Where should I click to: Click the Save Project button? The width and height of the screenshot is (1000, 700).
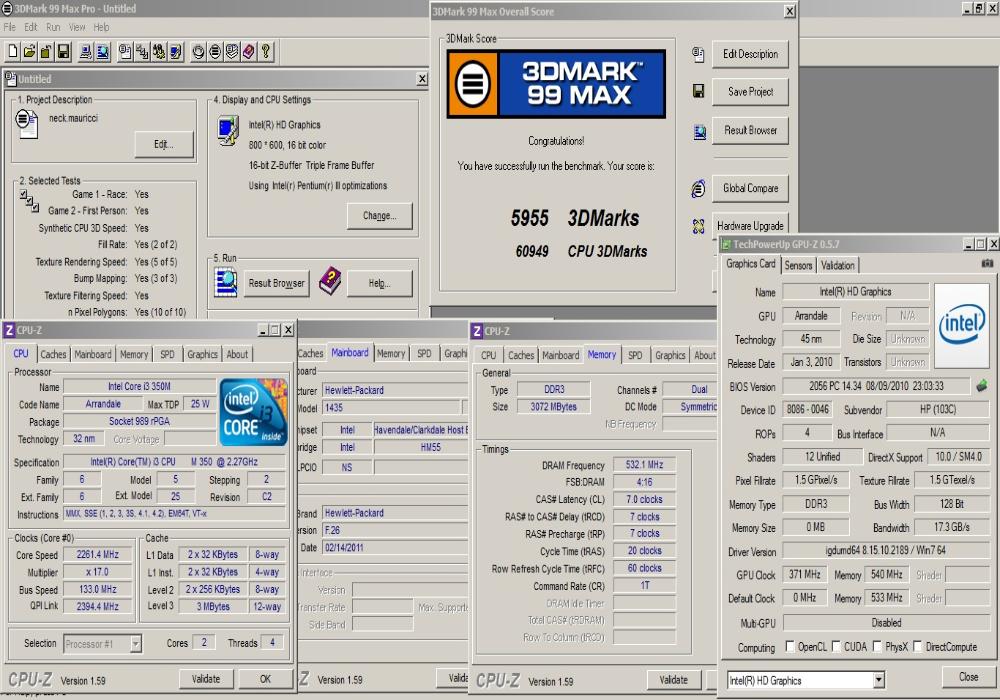[750, 92]
